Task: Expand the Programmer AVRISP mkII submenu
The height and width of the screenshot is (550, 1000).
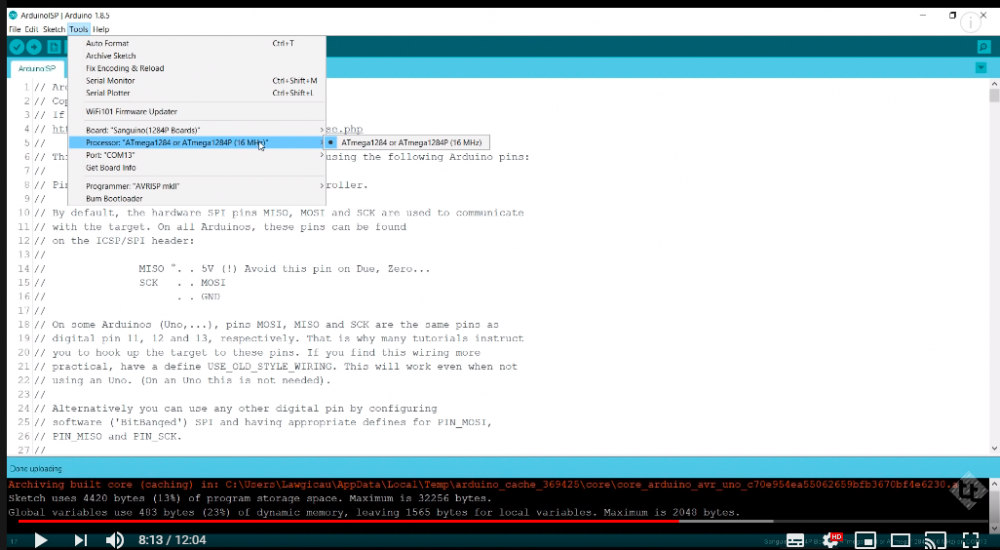Action: pos(197,186)
